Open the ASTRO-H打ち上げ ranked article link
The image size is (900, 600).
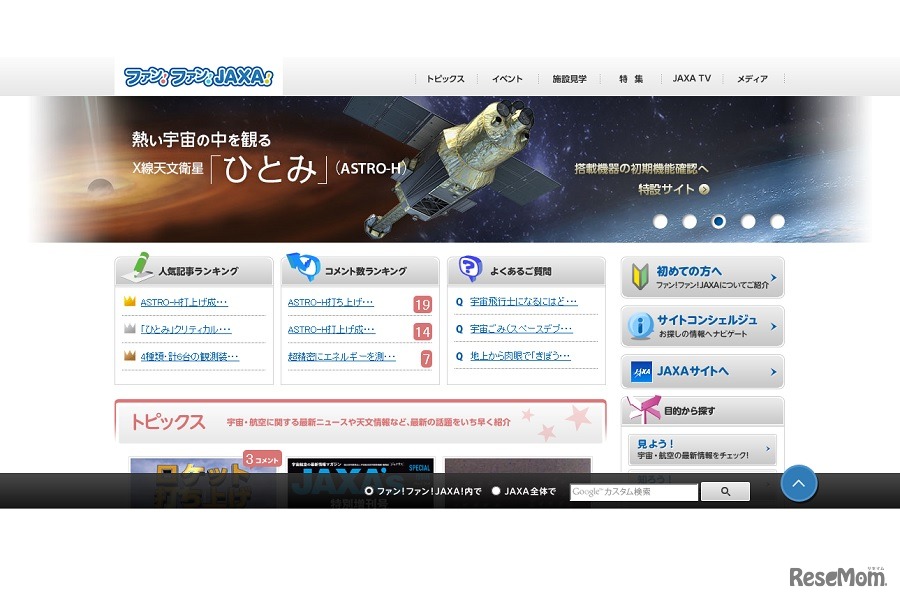pyautogui.click(x=185, y=301)
